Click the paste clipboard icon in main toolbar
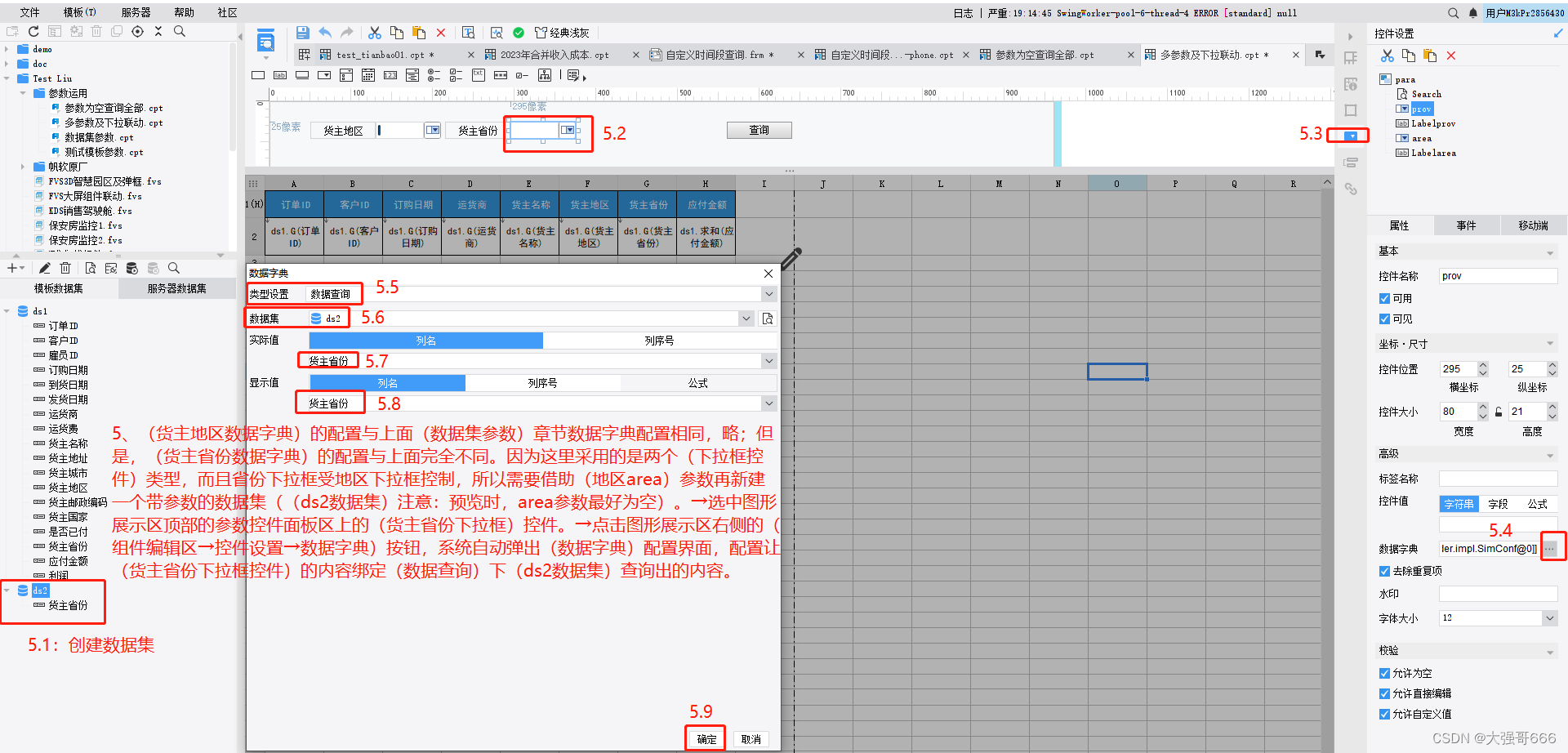 (419, 33)
